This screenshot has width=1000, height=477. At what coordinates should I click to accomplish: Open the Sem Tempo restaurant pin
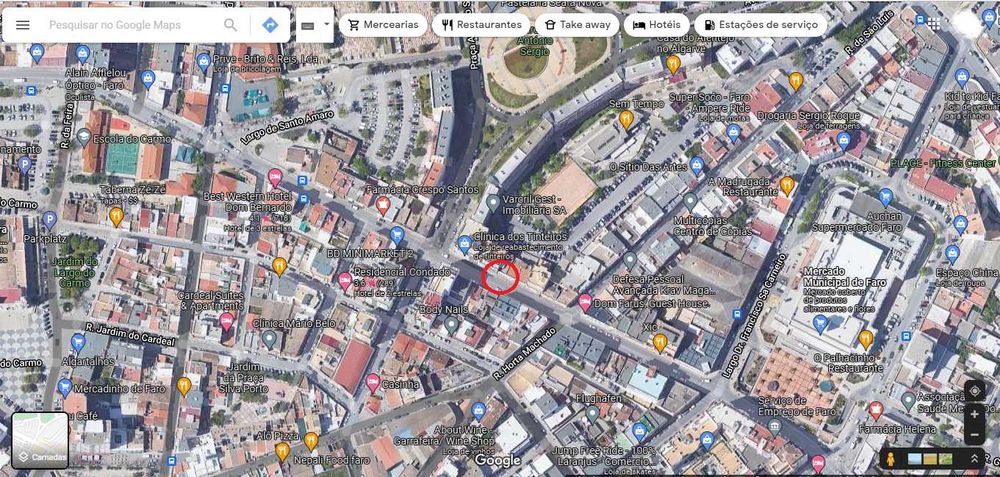click(x=626, y=119)
